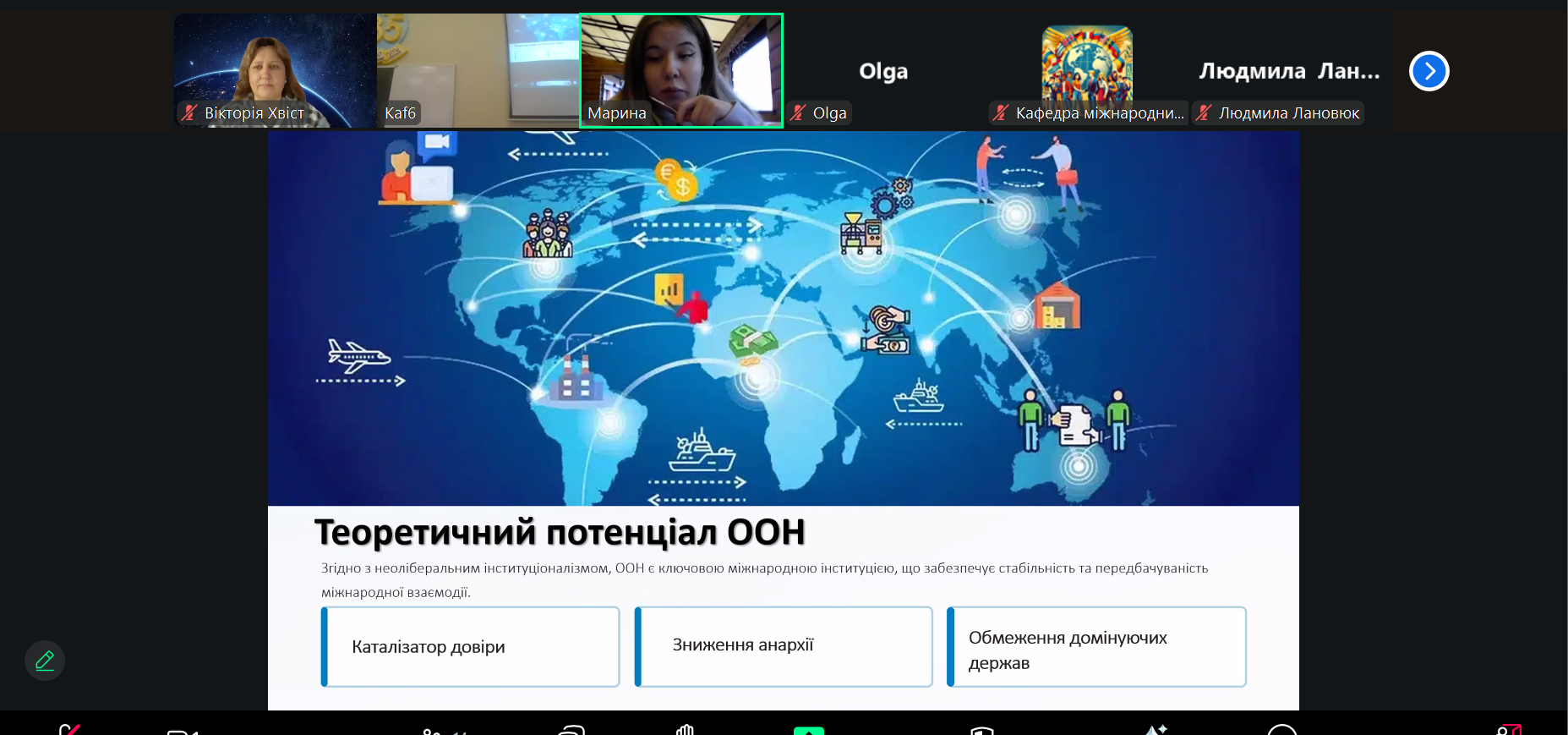
Task: Select the Людмила Лановюк participant tile
Action: (x=1290, y=70)
